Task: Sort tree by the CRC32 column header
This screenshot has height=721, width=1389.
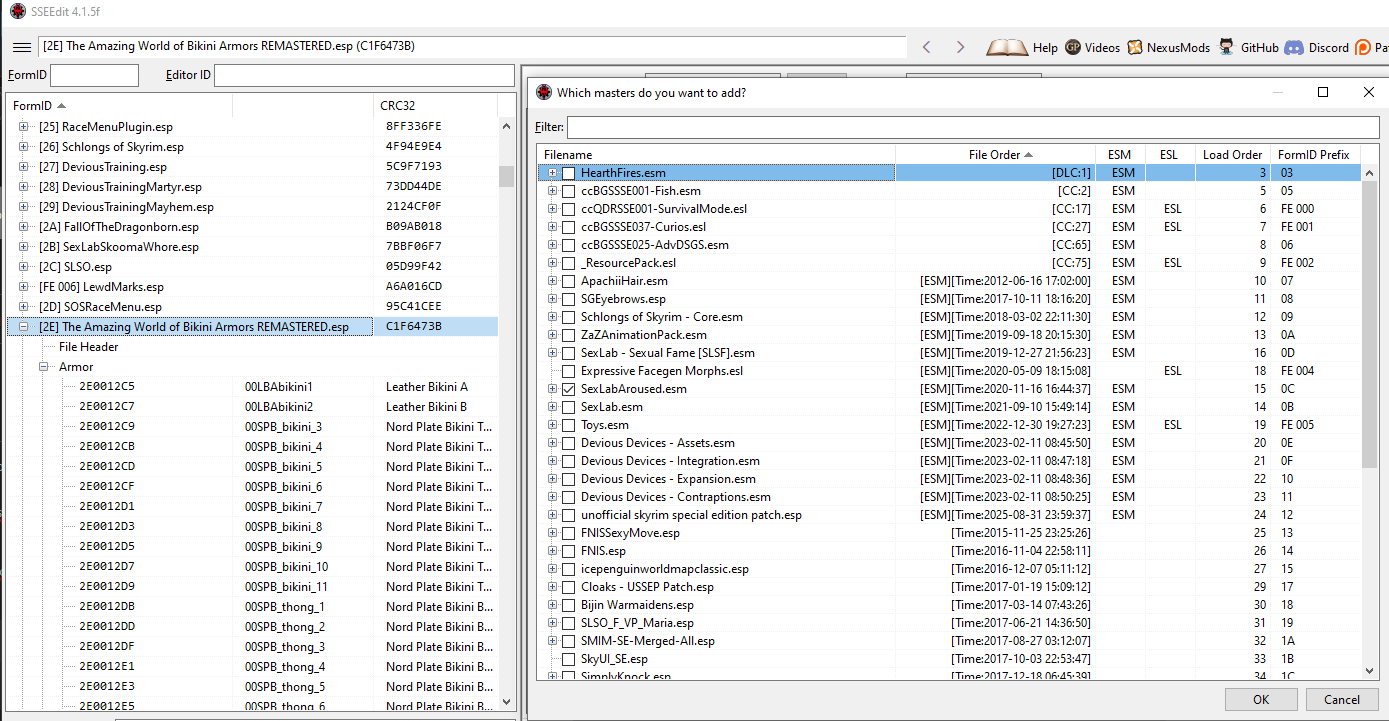Action: tap(436, 106)
